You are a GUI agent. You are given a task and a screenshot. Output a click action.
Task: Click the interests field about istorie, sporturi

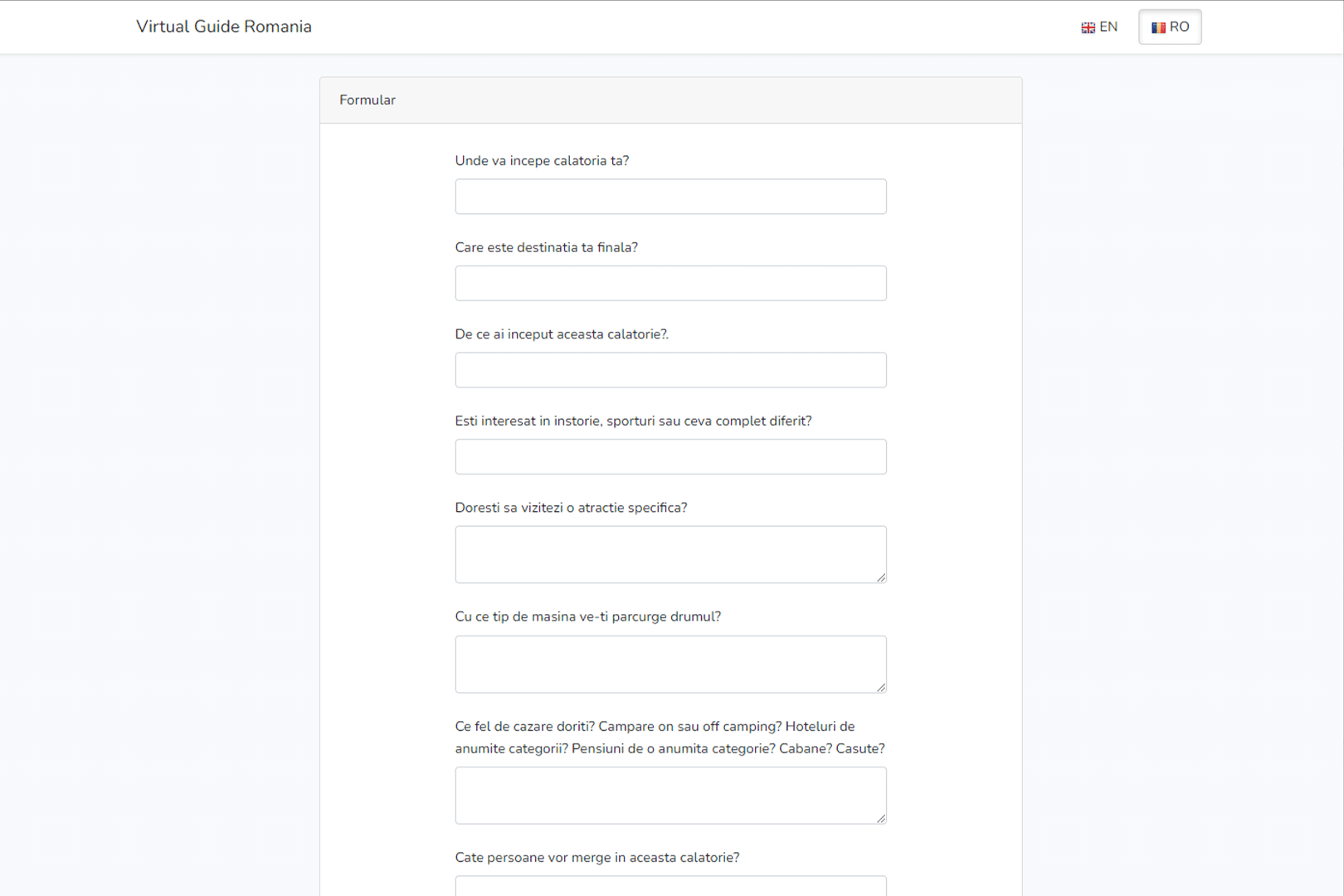pos(670,457)
